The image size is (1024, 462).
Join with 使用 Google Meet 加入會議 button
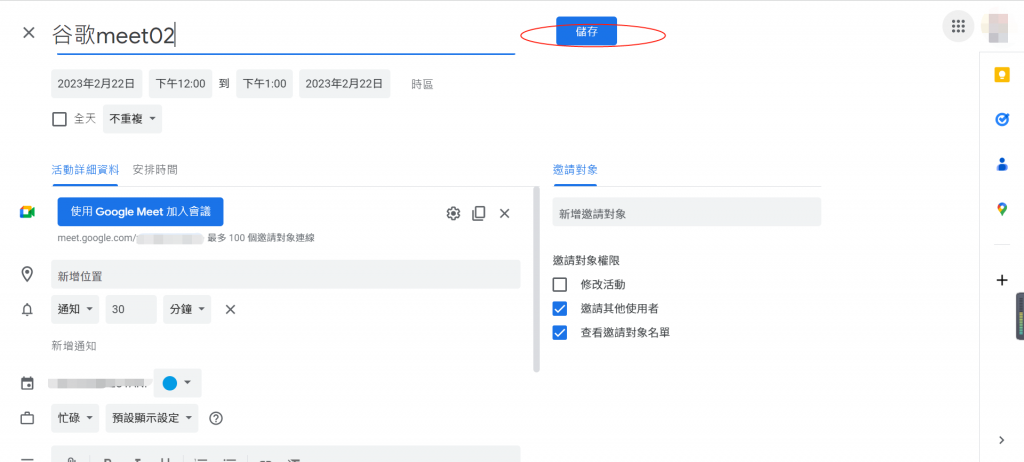coord(140,212)
